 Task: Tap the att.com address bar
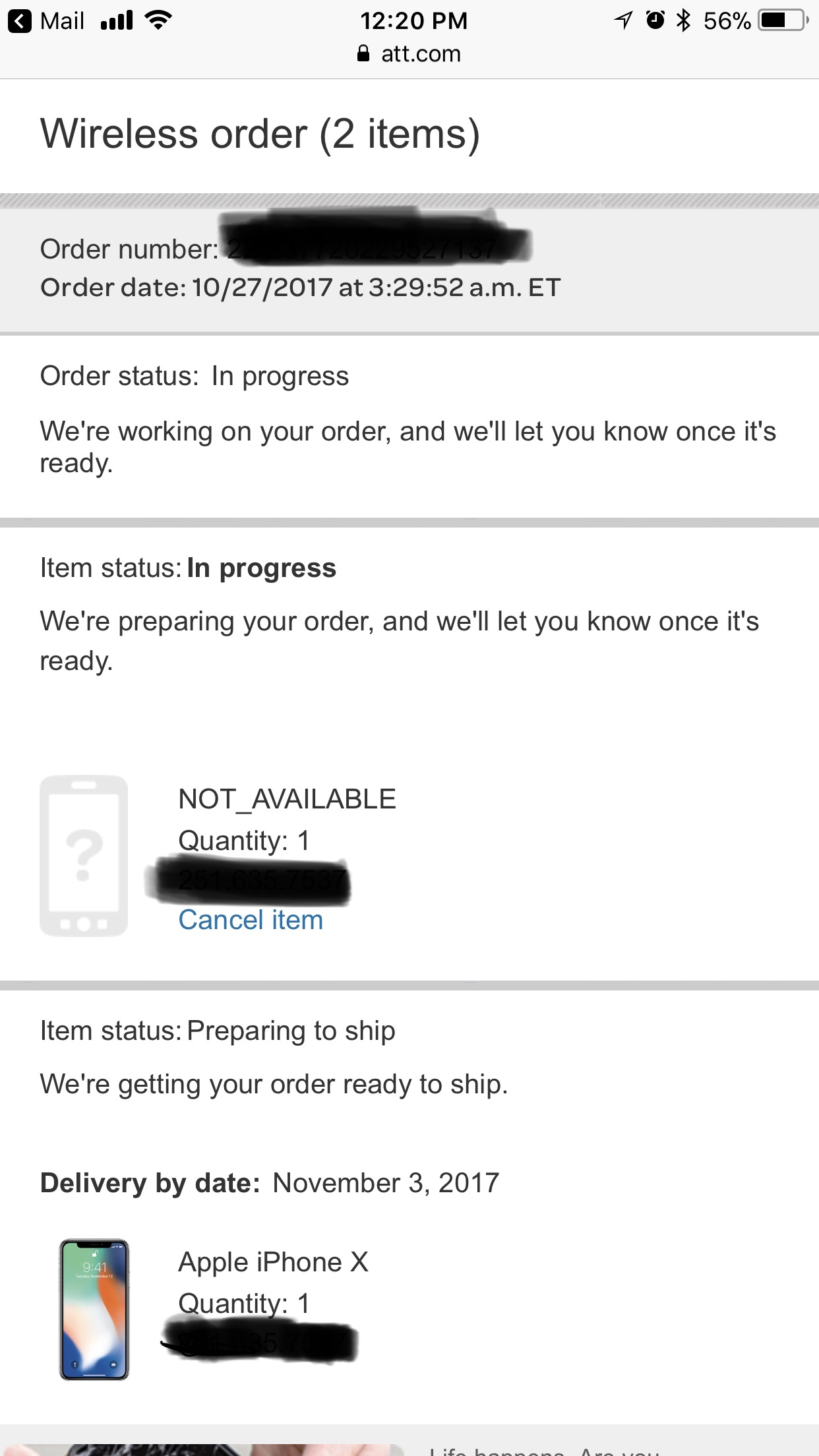tap(409, 53)
